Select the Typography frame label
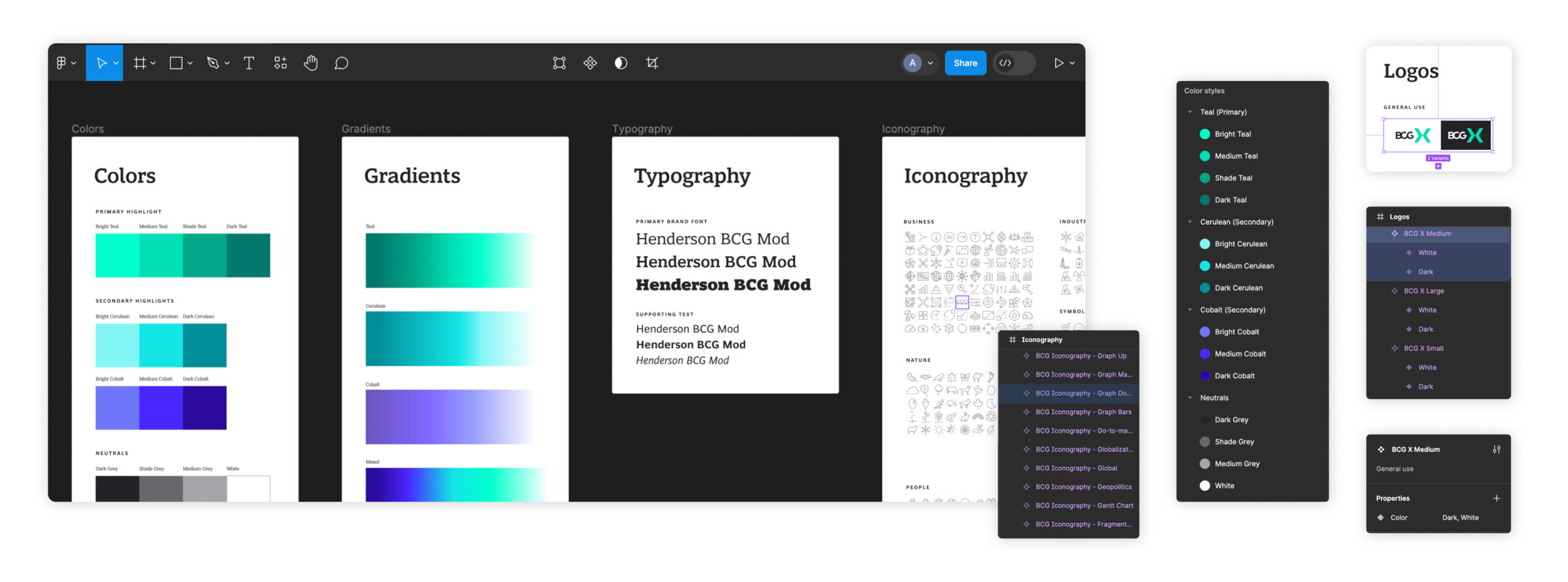This screenshot has height=582, width=1568. (x=642, y=129)
